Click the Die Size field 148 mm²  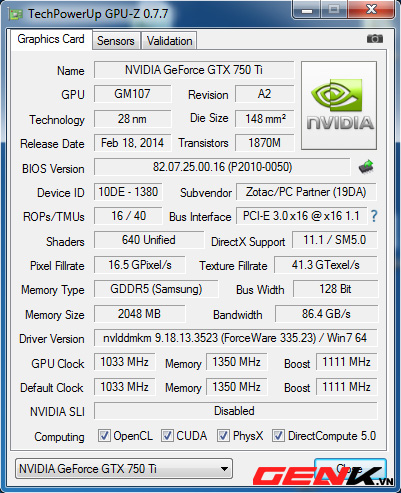265,119
